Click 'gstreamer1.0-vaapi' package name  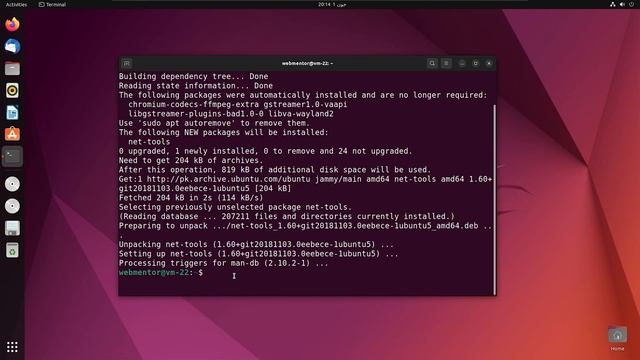(305, 104)
